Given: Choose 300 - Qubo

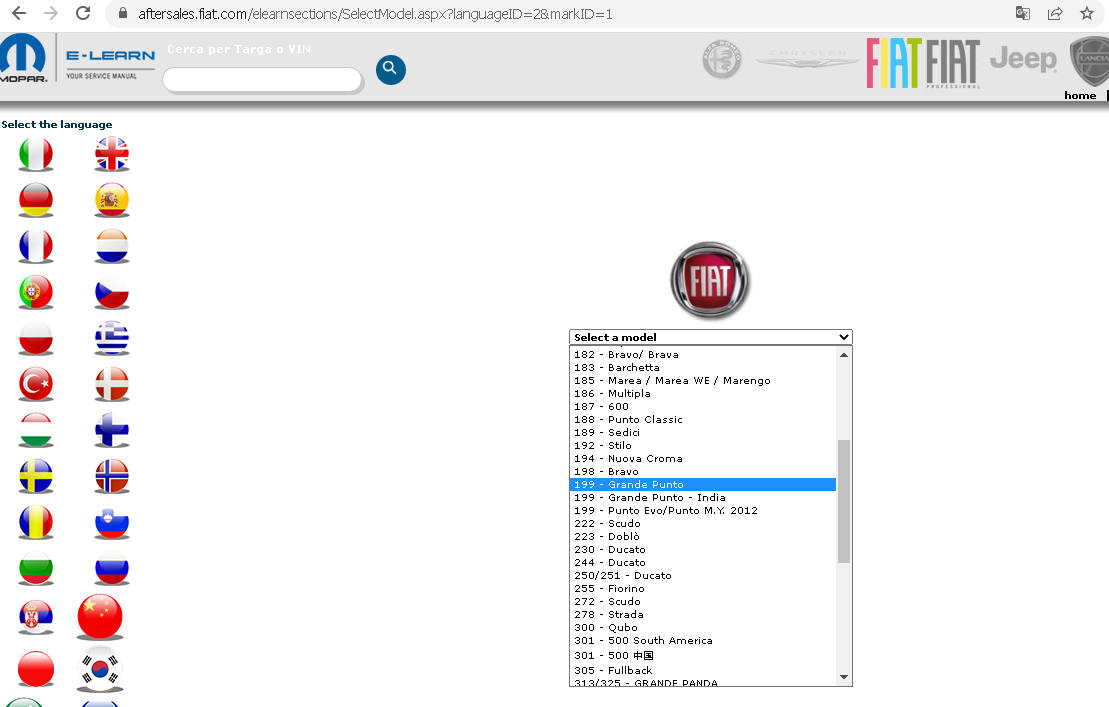Looking at the screenshot, I should [x=703, y=628].
